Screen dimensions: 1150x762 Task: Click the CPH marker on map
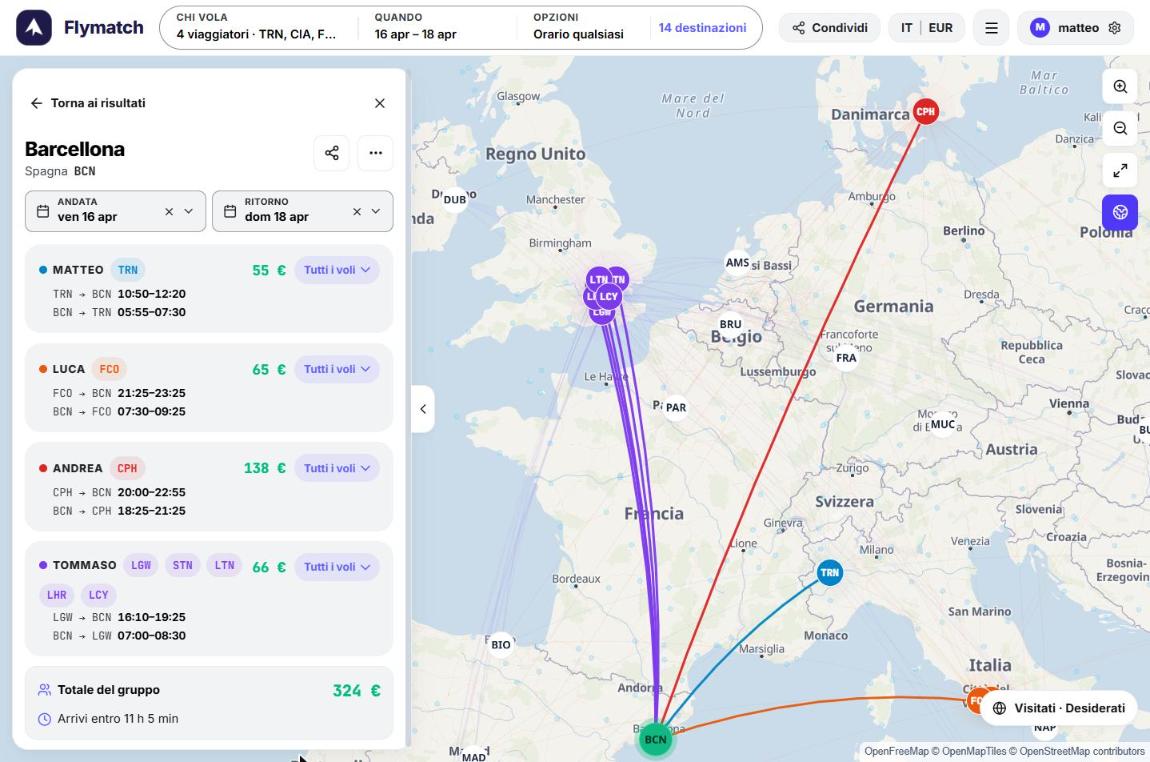coord(926,111)
